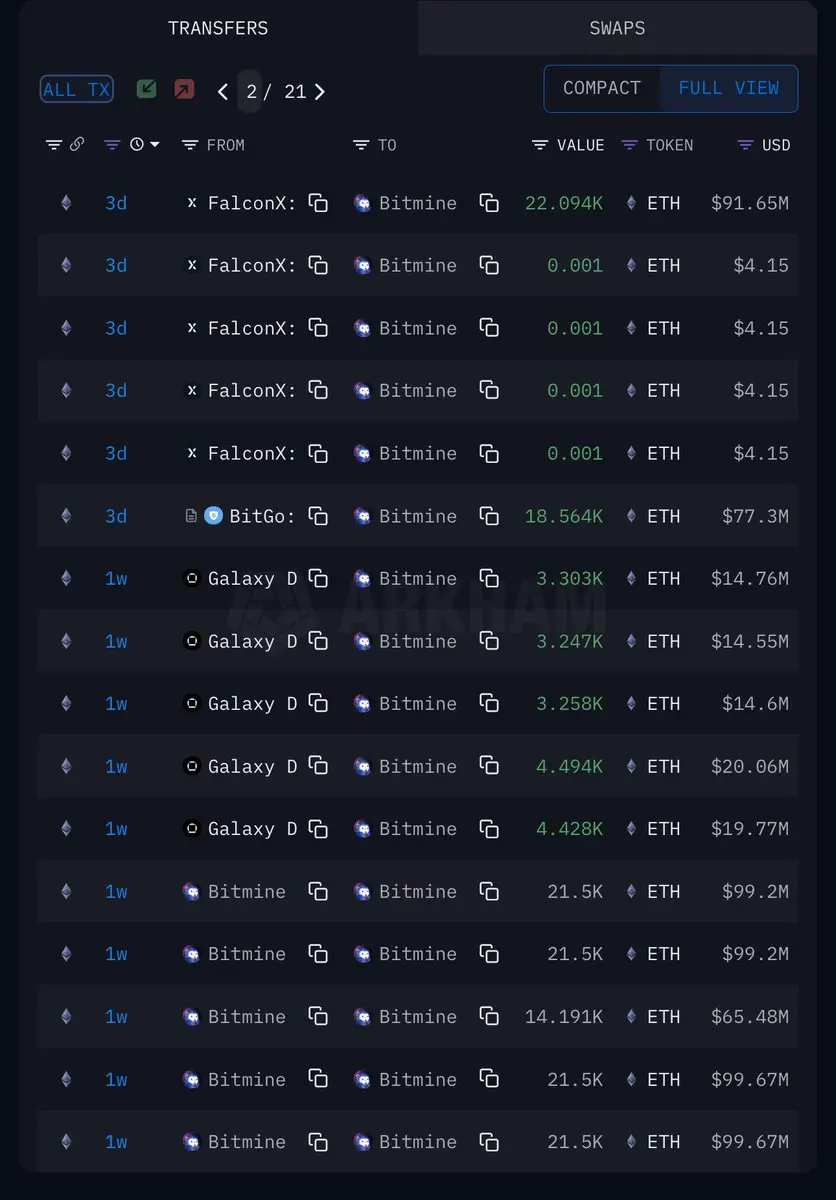This screenshot has width=836, height=1200.
Task: Switch to the SWAPS tab
Action: coord(617,28)
